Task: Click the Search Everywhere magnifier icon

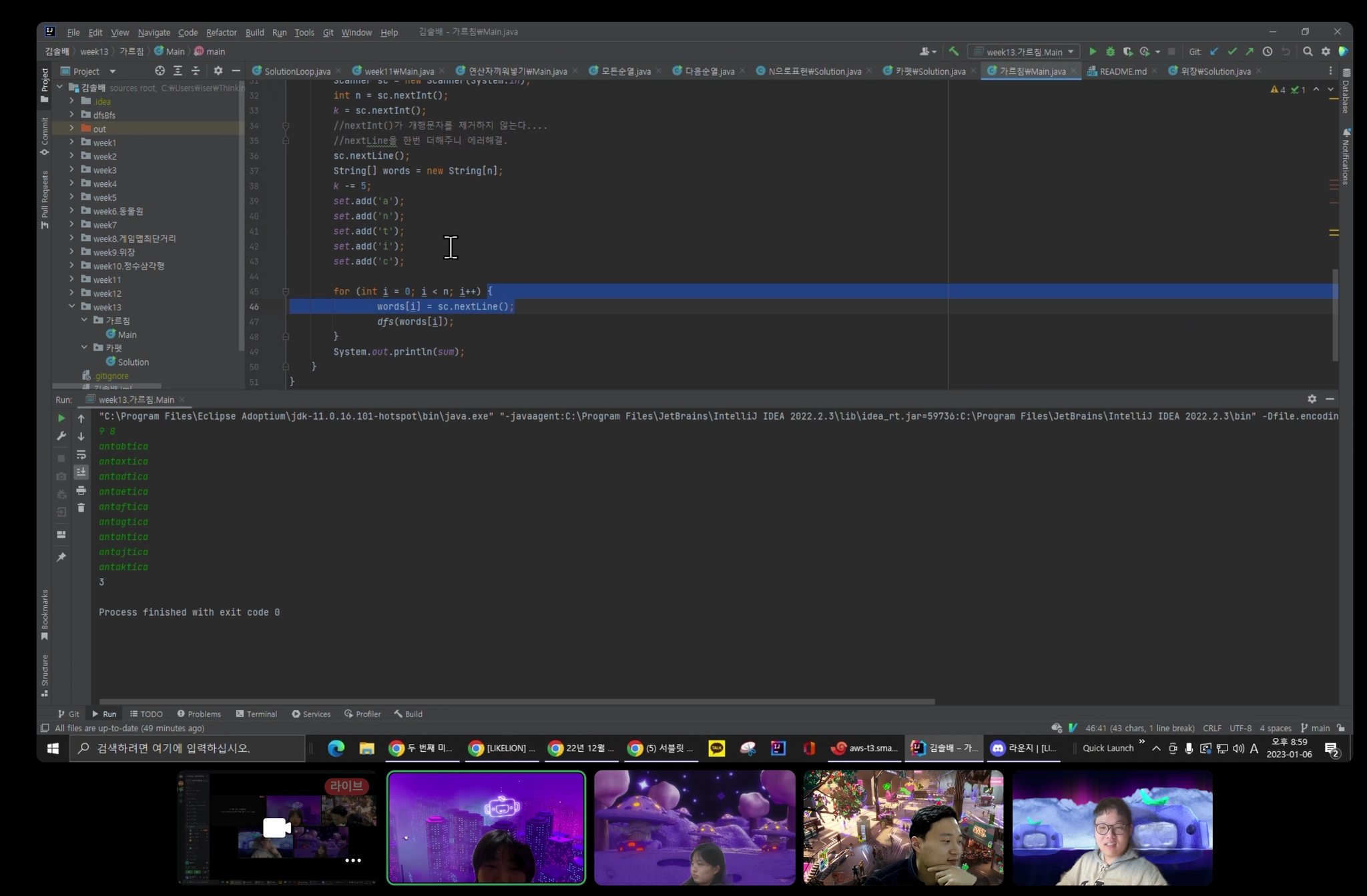Action: click(x=1308, y=51)
